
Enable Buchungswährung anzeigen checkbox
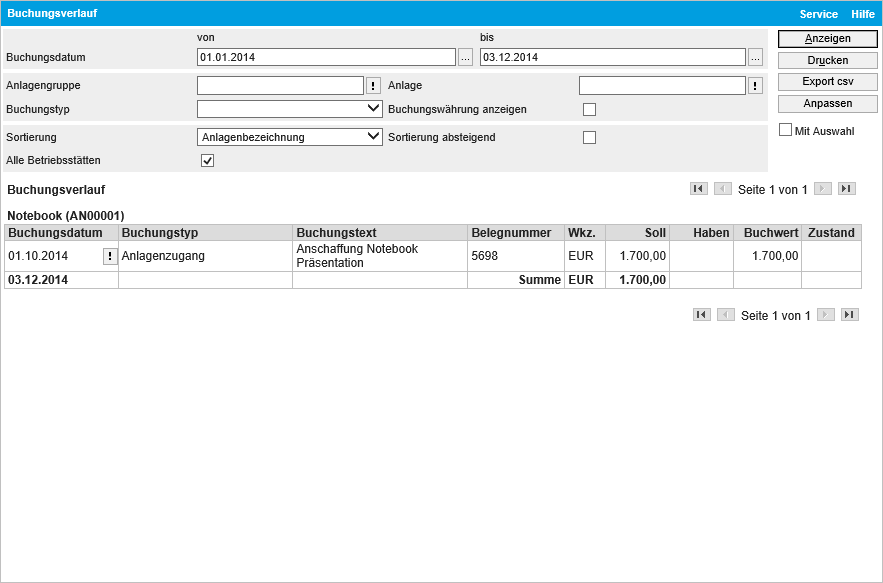[x=589, y=110]
